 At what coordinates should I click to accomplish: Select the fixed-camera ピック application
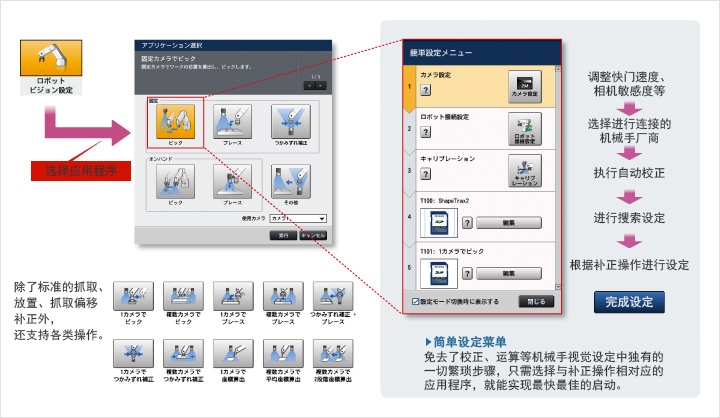click(x=175, y=123)
